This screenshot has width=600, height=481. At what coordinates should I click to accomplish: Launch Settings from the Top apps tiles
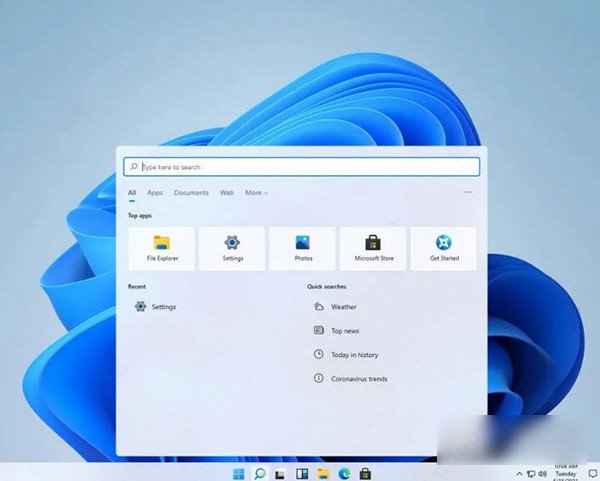[232, 248]
